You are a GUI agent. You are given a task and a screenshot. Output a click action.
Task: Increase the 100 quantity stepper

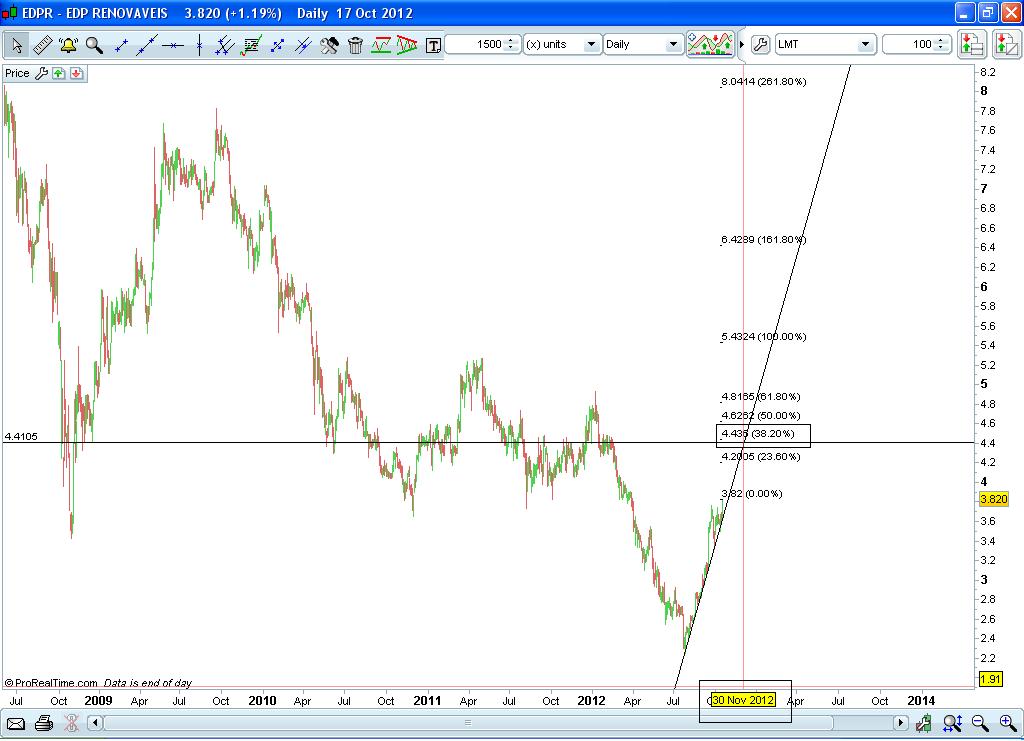tap(941, 40)
